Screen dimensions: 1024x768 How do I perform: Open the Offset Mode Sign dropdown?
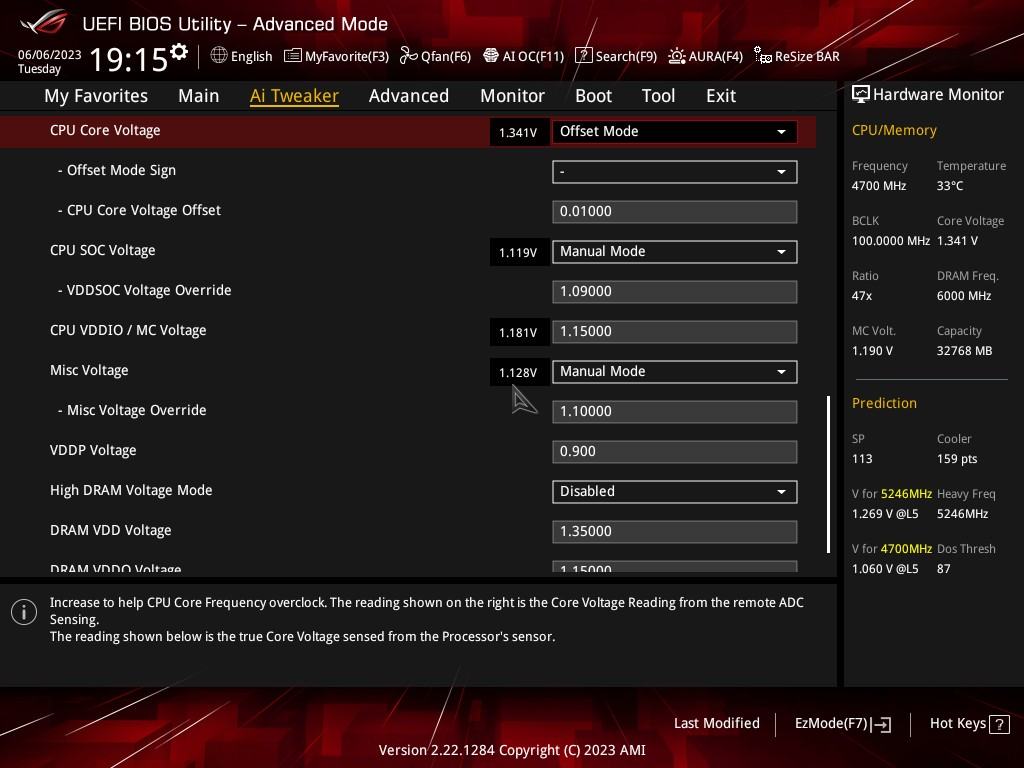tap(674, 172)
